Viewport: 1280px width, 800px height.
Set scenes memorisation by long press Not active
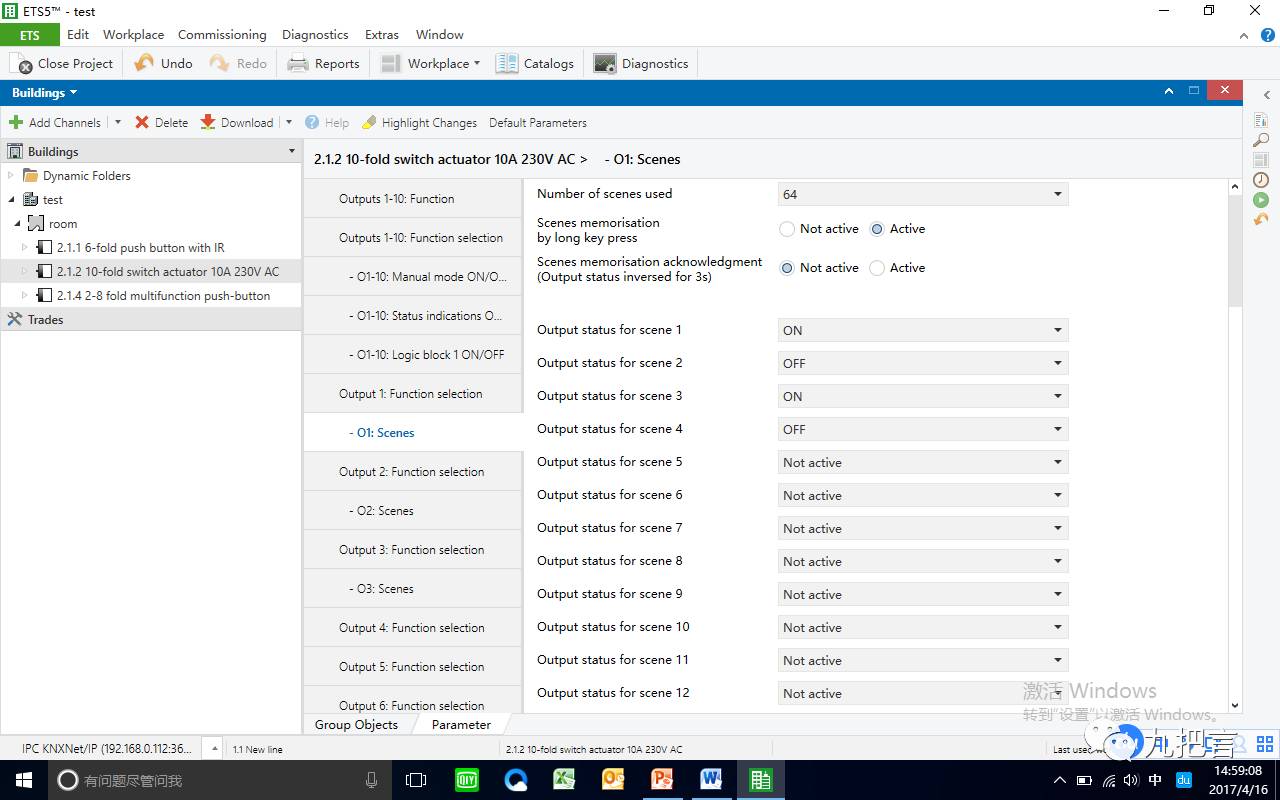[x=787, y=229]
